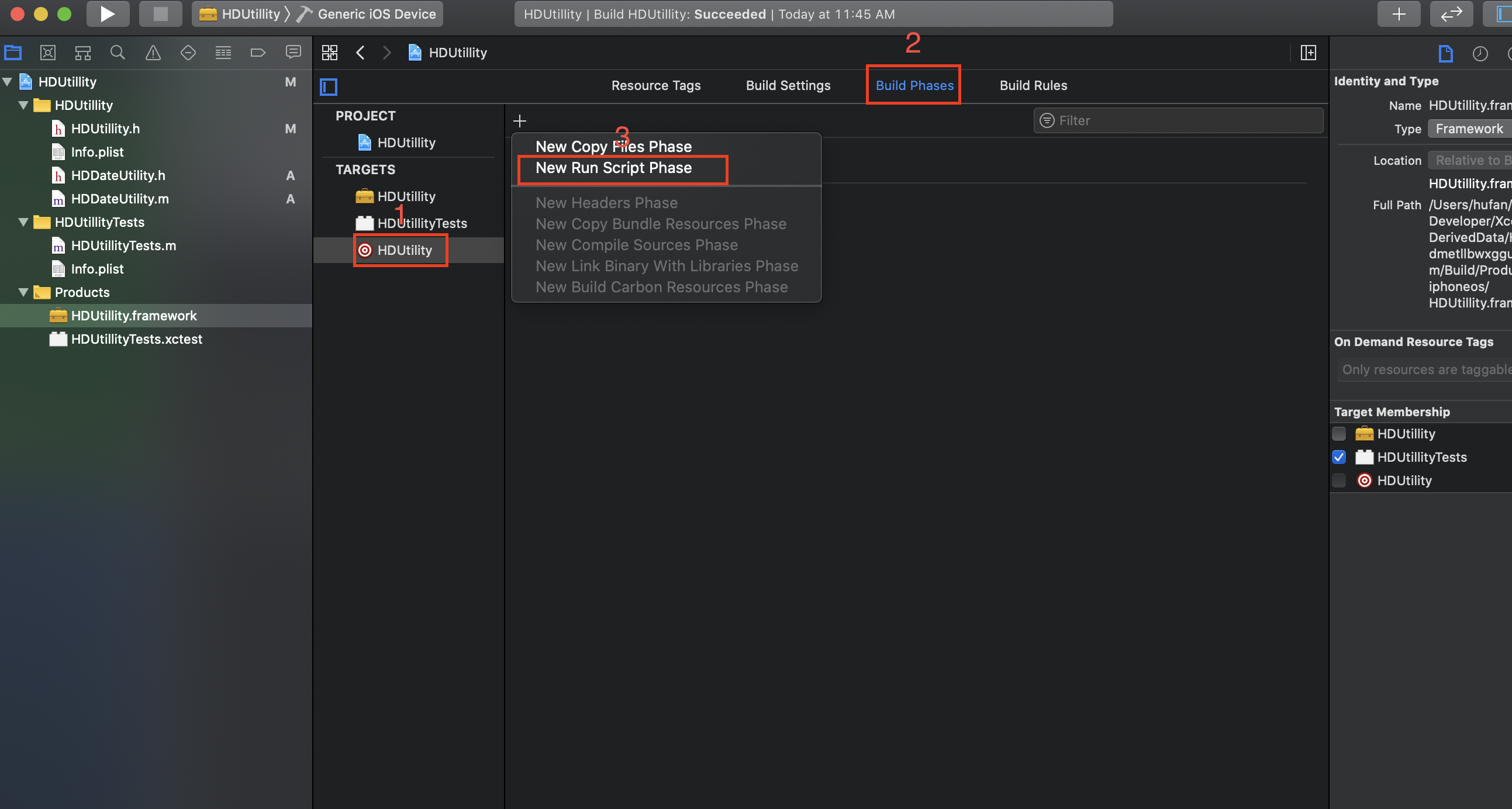Toggle the targets list sidebar icon
Screen dimensions: 1512x809
328,88
